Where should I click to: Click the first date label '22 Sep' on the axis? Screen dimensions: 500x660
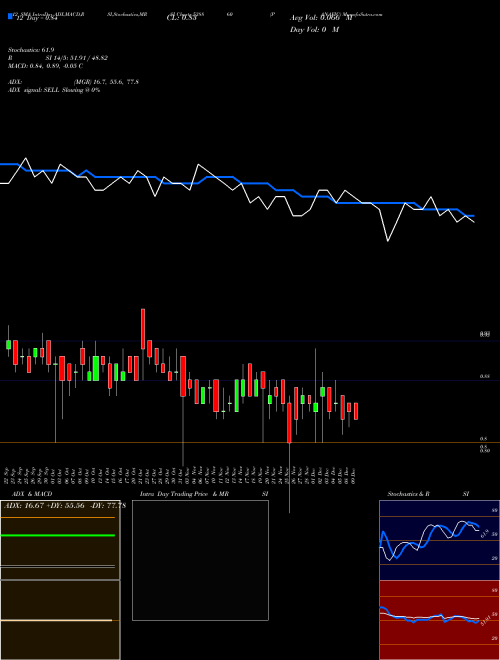[7, 476]
